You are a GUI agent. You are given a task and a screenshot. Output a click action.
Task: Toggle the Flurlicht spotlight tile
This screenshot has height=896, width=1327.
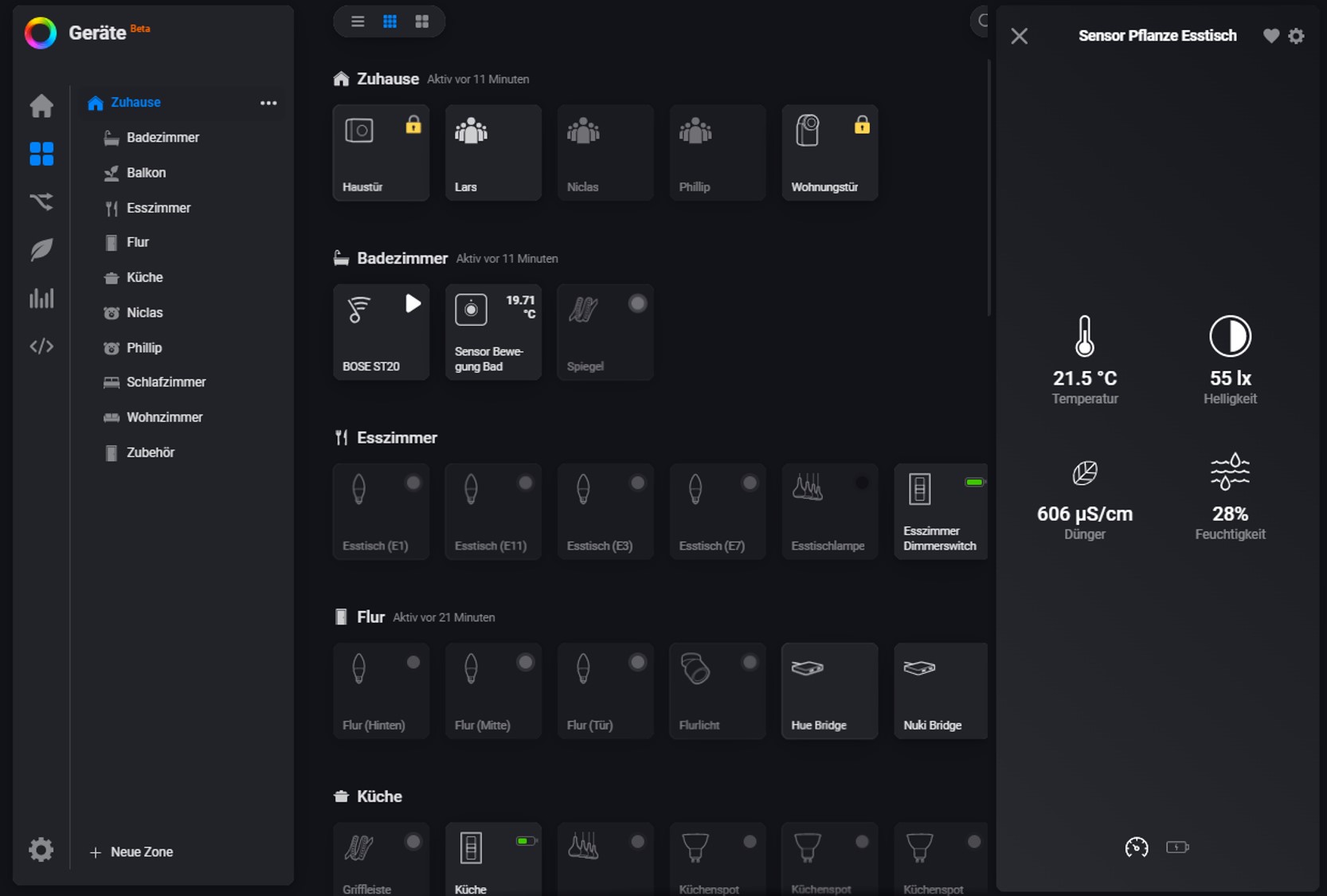[x=718, y=691]
